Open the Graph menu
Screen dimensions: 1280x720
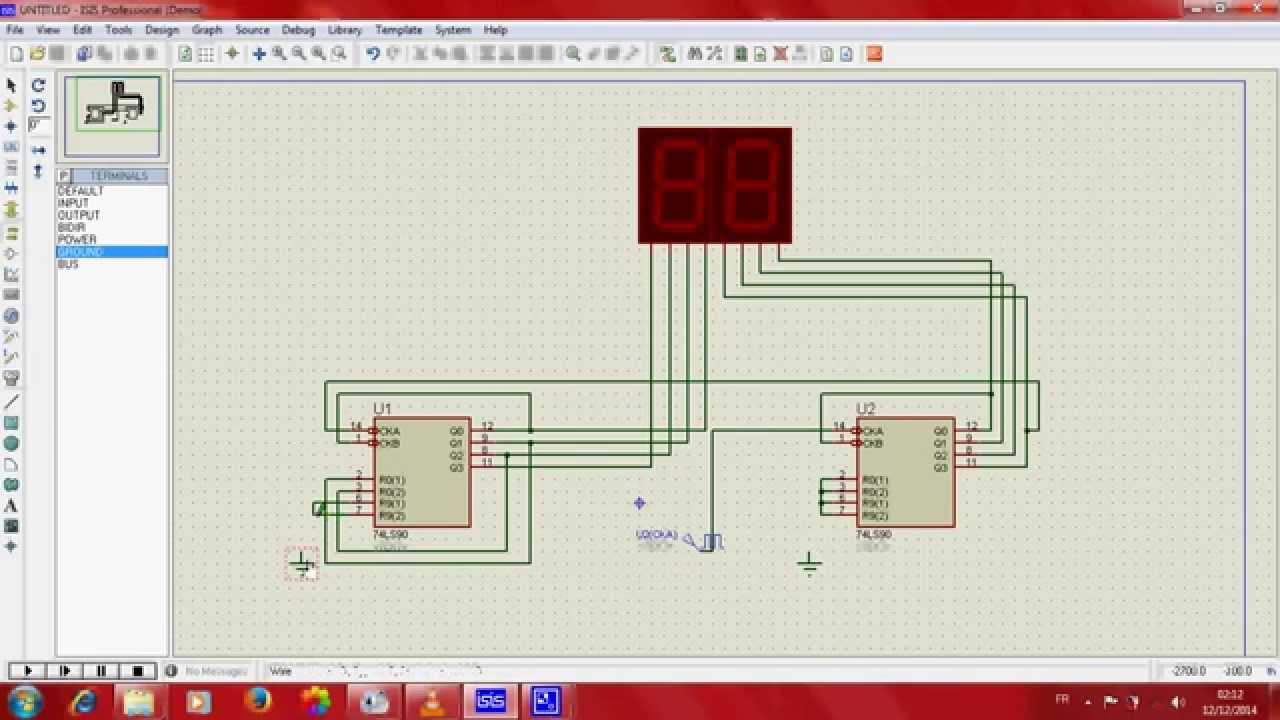(207, 30)
